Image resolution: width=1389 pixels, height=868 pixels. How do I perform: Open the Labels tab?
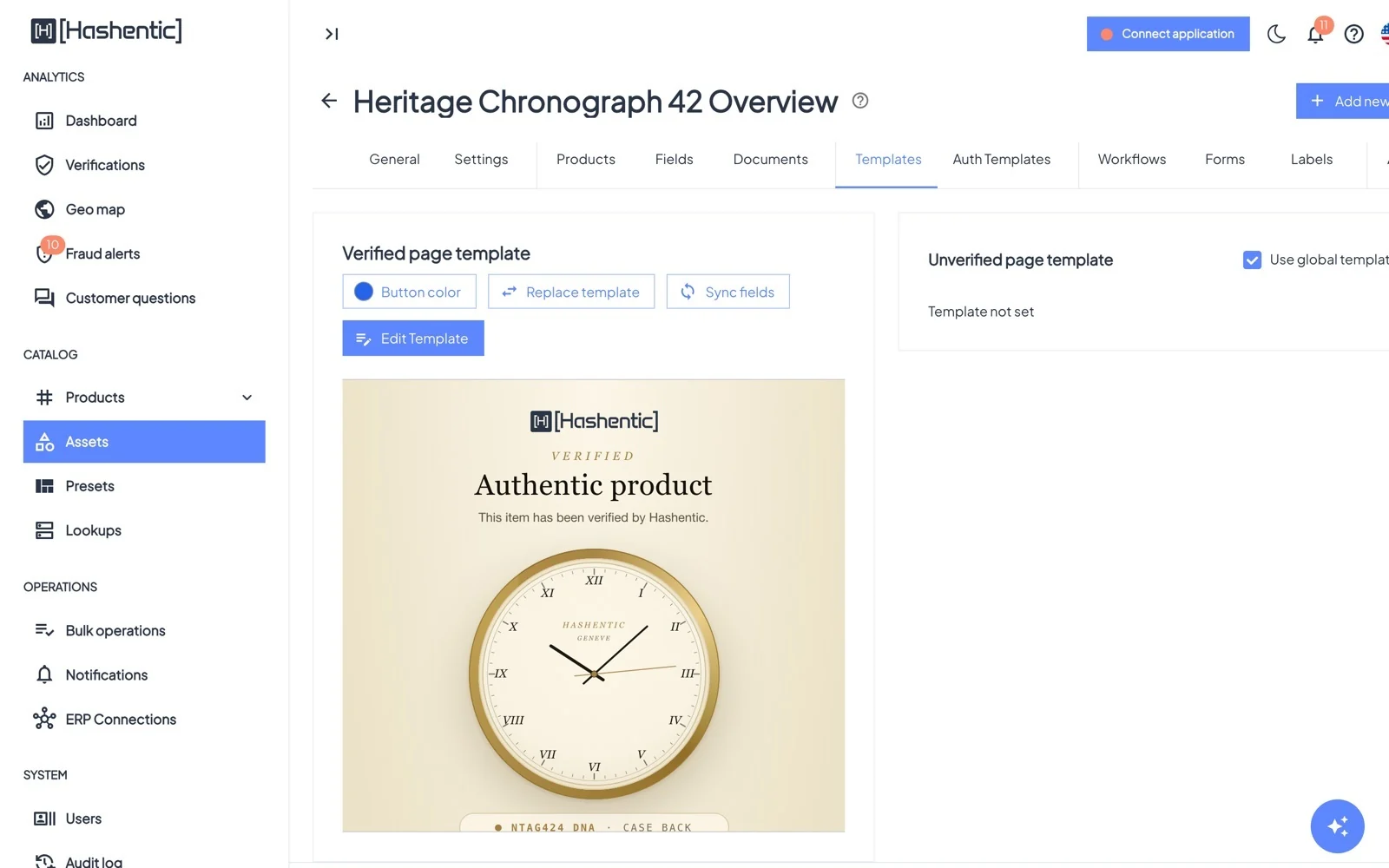[1311, 160]
